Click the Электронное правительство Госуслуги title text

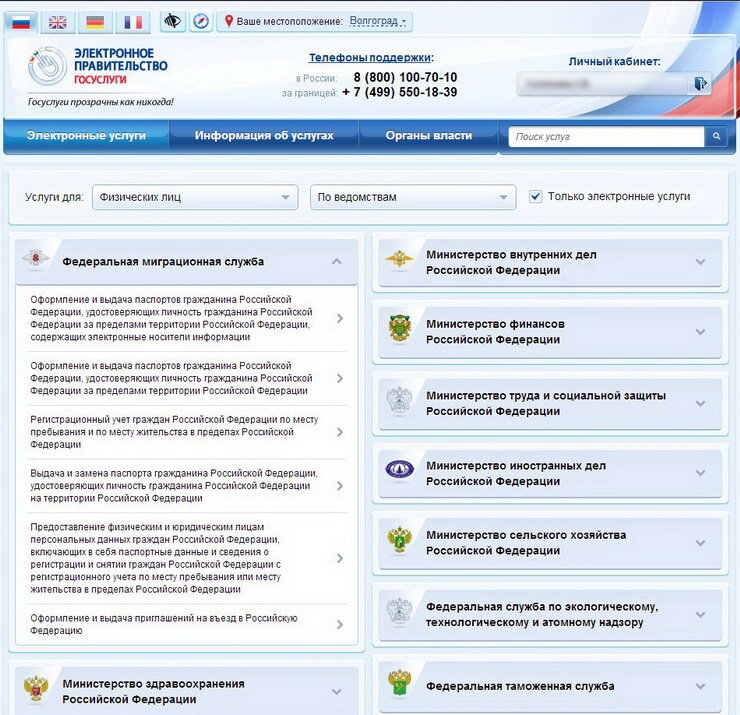(x=120, y=66)
